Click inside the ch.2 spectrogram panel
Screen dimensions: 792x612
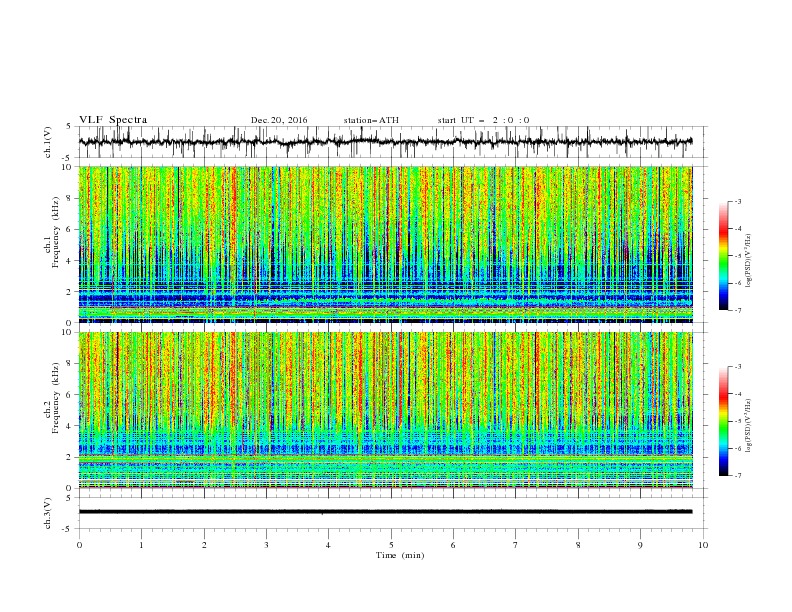point(385,410)
